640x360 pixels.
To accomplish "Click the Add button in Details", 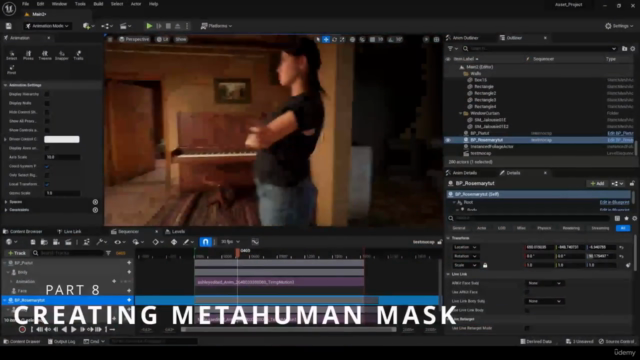I will [x=597, y=184].
